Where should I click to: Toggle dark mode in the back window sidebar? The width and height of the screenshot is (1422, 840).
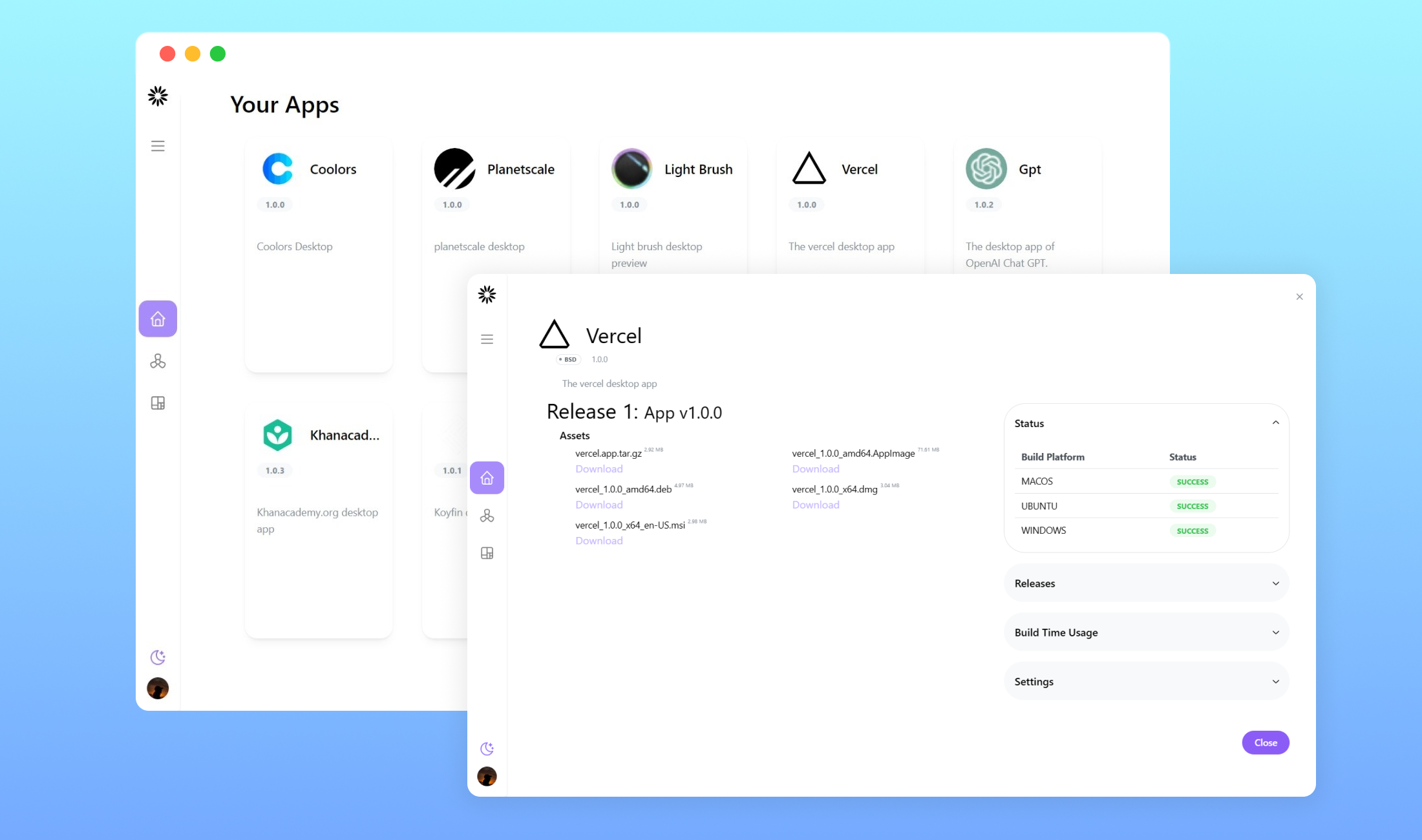point(158,657)
